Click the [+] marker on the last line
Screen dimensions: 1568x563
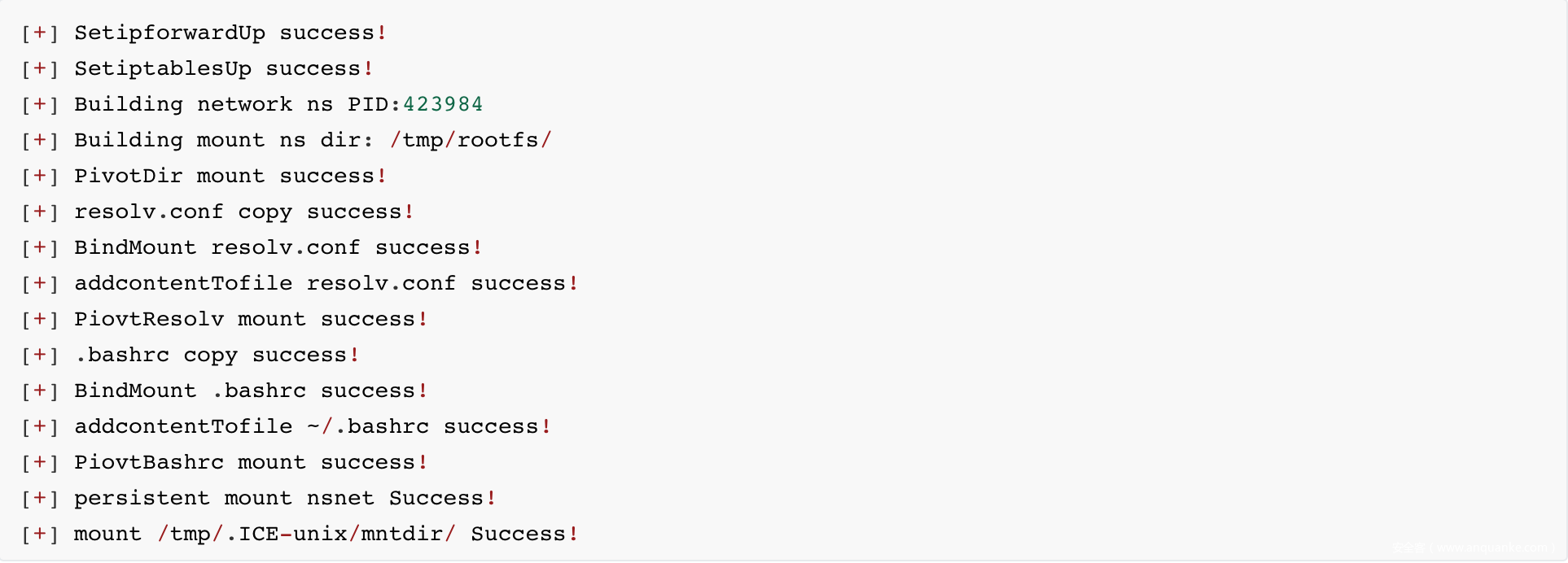(x=40, y=535)
